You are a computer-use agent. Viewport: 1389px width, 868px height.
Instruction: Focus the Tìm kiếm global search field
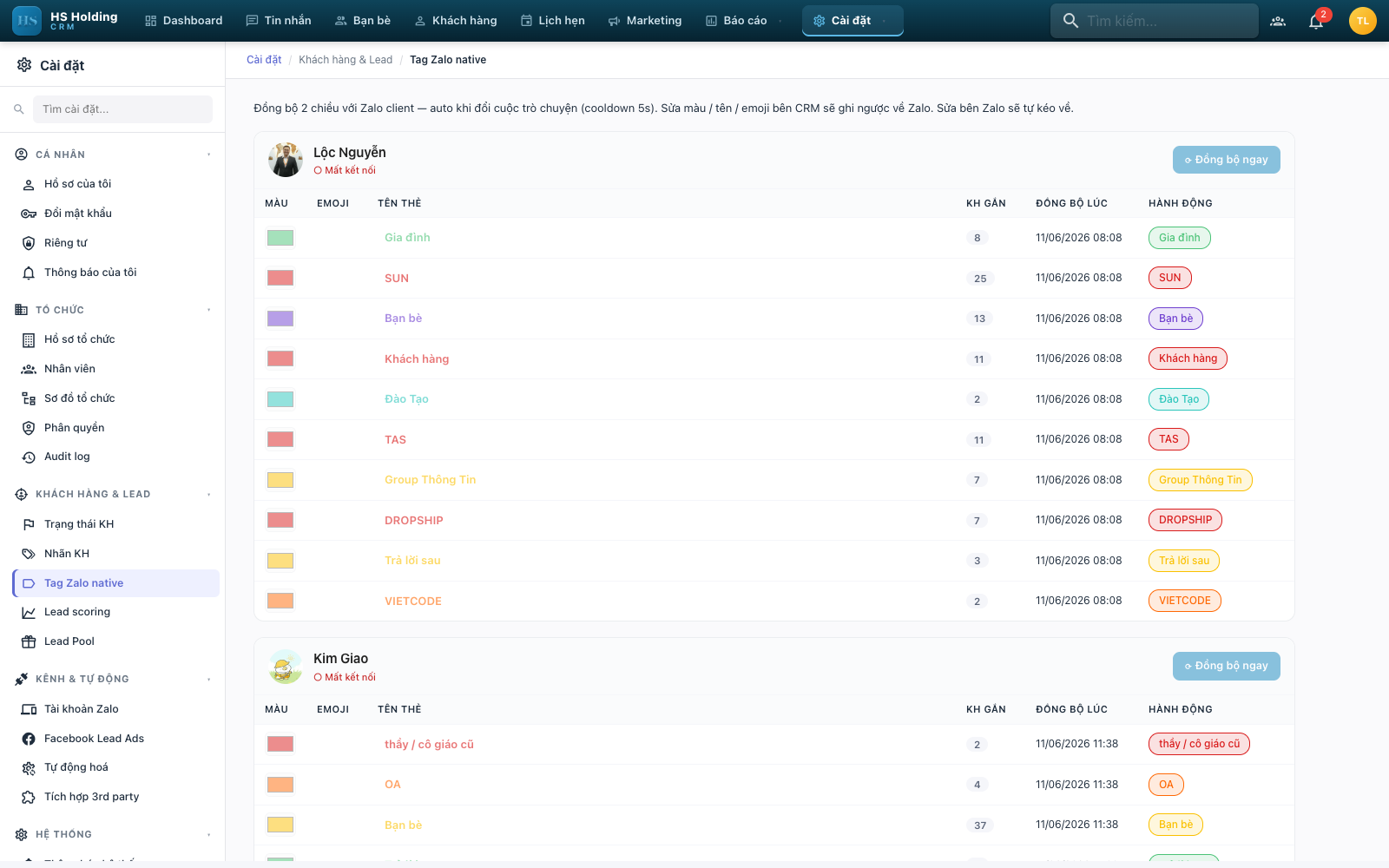1155,21
